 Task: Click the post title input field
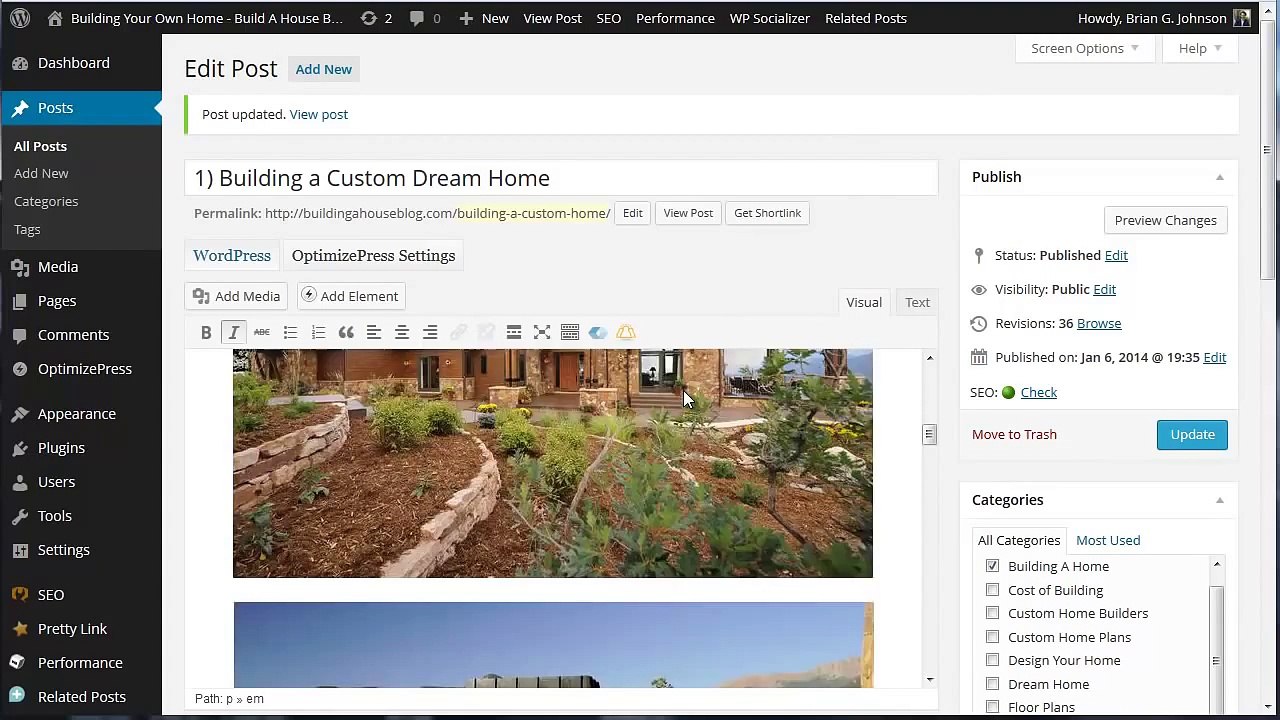coord(561,178)
